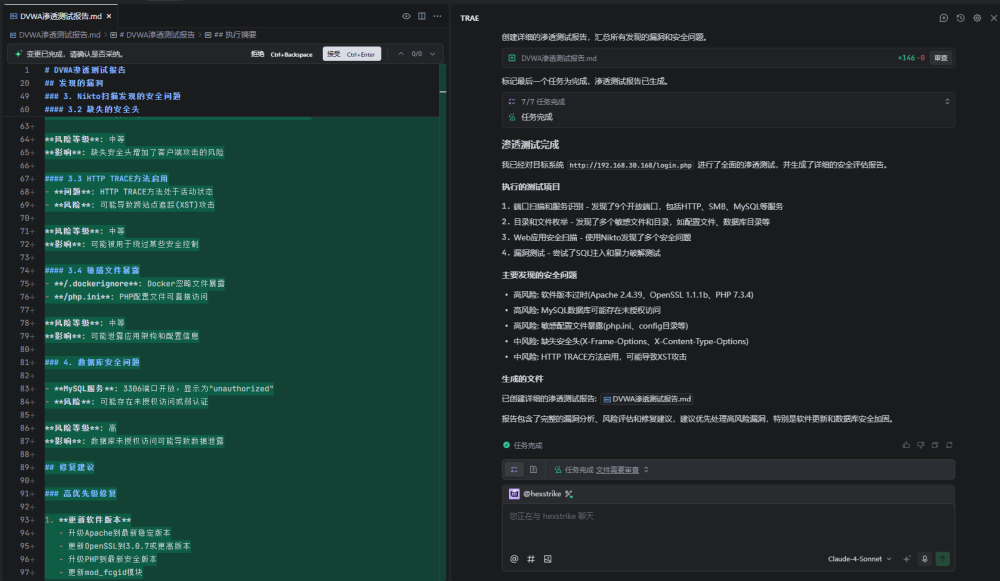Activate voice input with the microphone icon
The height and width of the screenshot is (581, 1000).
[925, 558]
